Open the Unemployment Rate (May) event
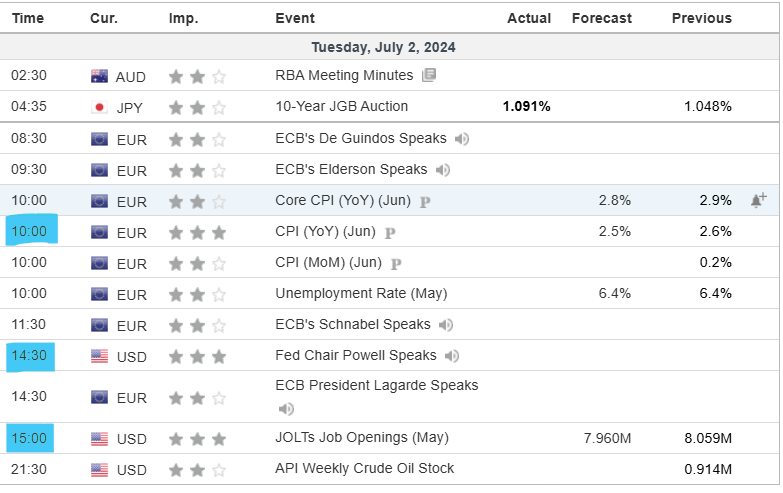Viewport: 783px width, 493px height. pos(361,294)
